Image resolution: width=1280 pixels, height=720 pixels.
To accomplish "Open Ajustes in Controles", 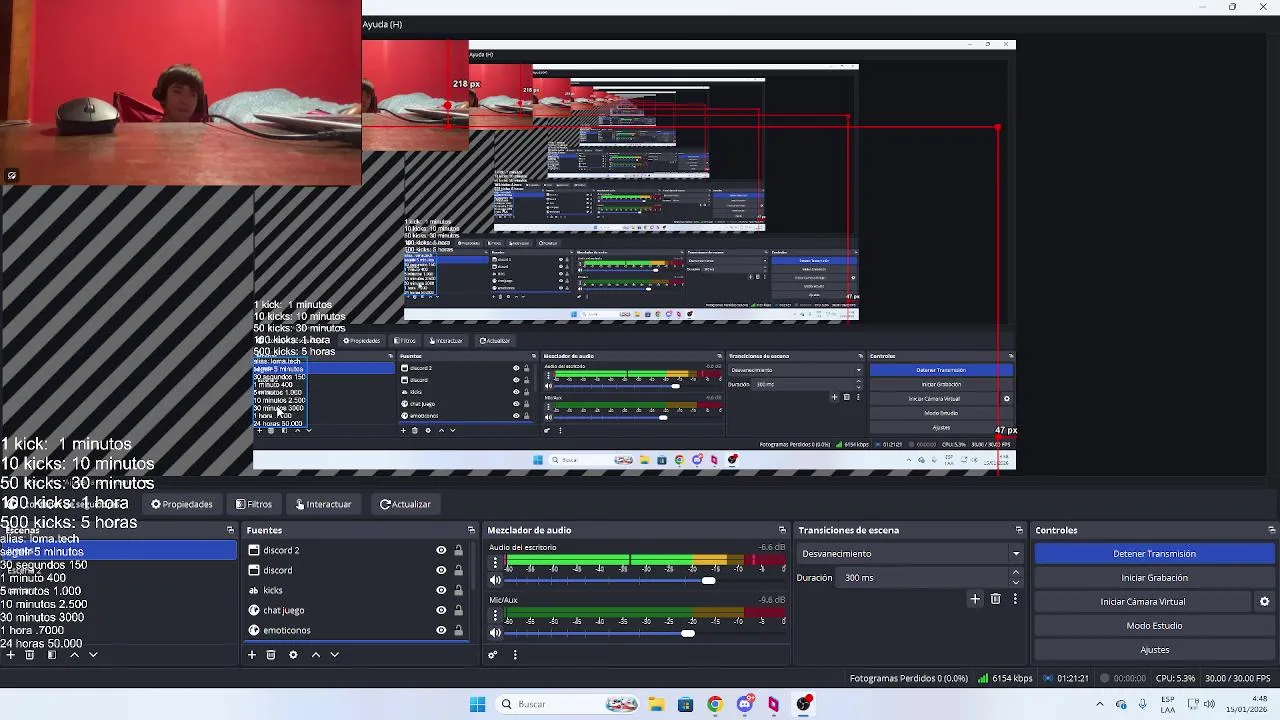I will click(1154, 650).
